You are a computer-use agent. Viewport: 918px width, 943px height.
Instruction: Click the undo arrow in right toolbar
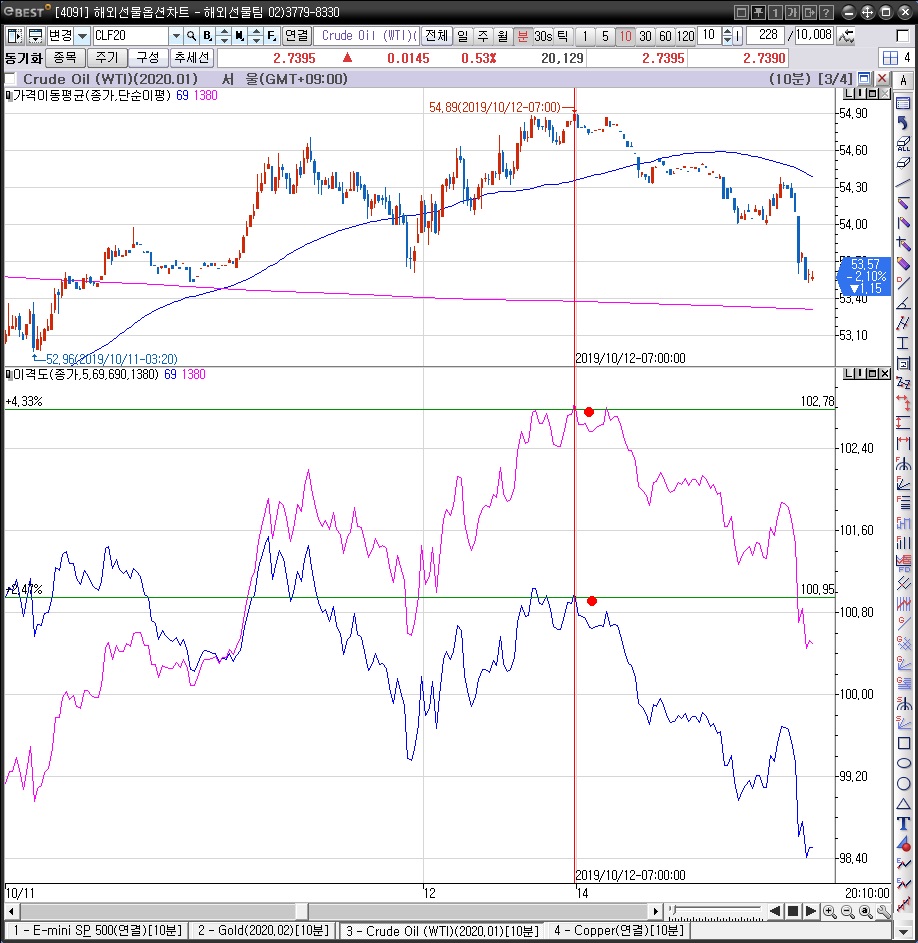tap(904, 122)
